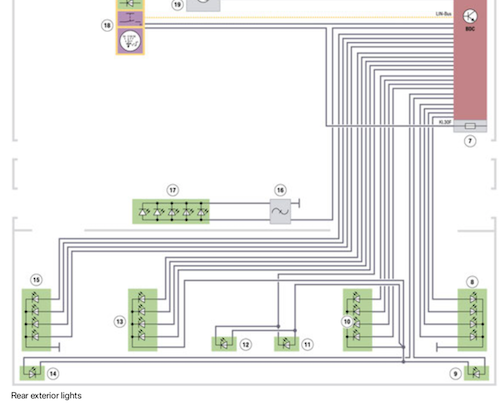Click the four-LED tail light group 8
The image size is (500, 403).
[x=472, y=320]
